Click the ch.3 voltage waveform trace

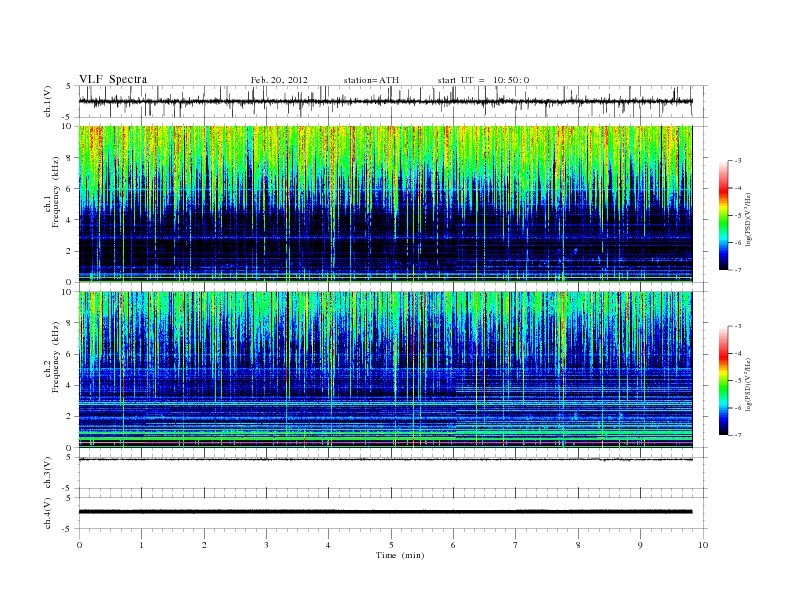tap(385, 460)
